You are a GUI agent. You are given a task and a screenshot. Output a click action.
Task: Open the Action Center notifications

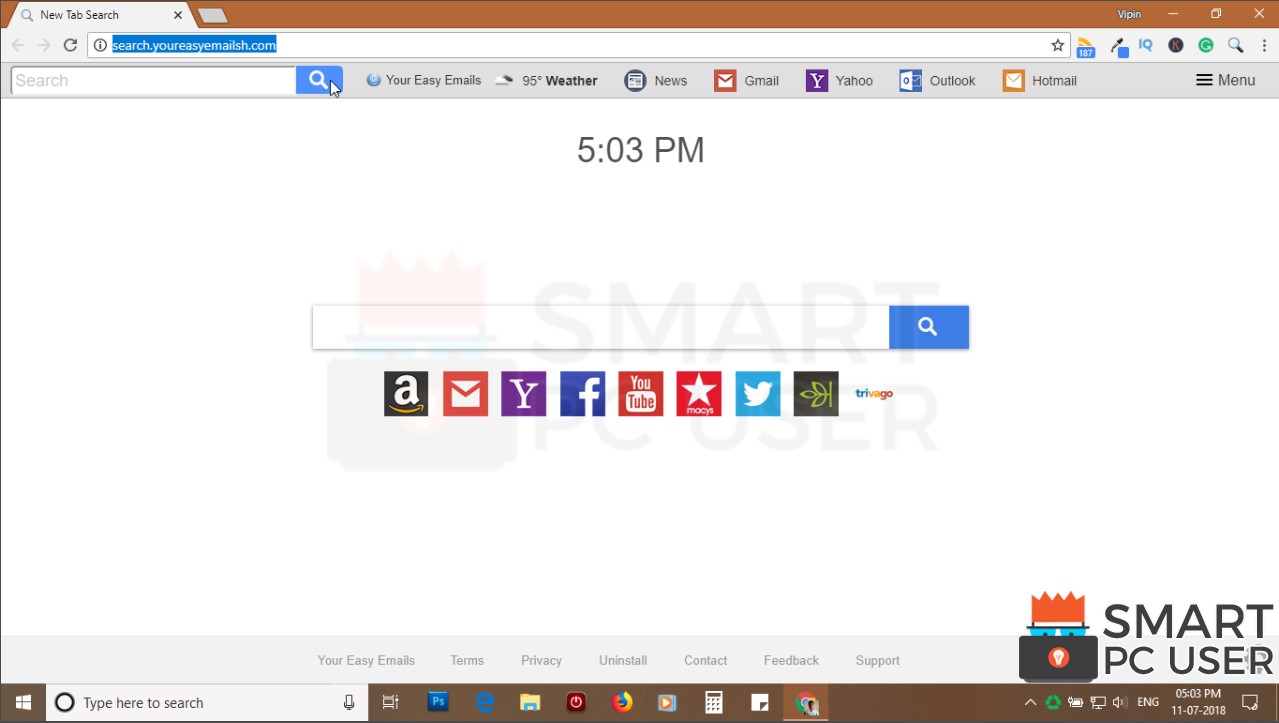[x=1249, y=703]
